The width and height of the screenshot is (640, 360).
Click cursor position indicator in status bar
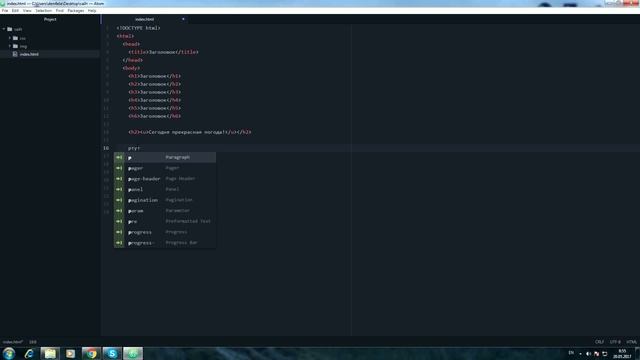tap(33, 342)
